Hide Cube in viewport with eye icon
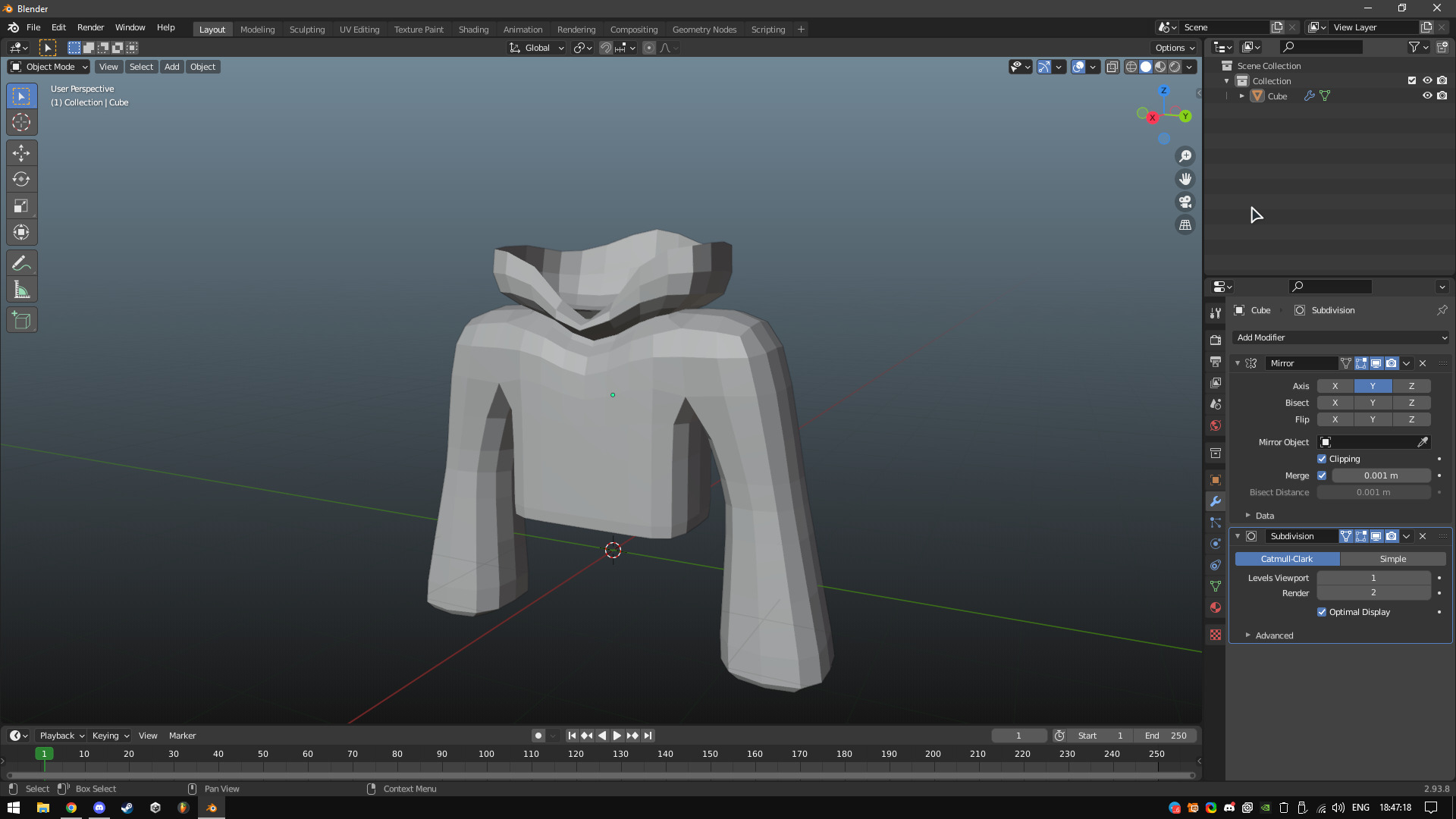 [1426, 96]
